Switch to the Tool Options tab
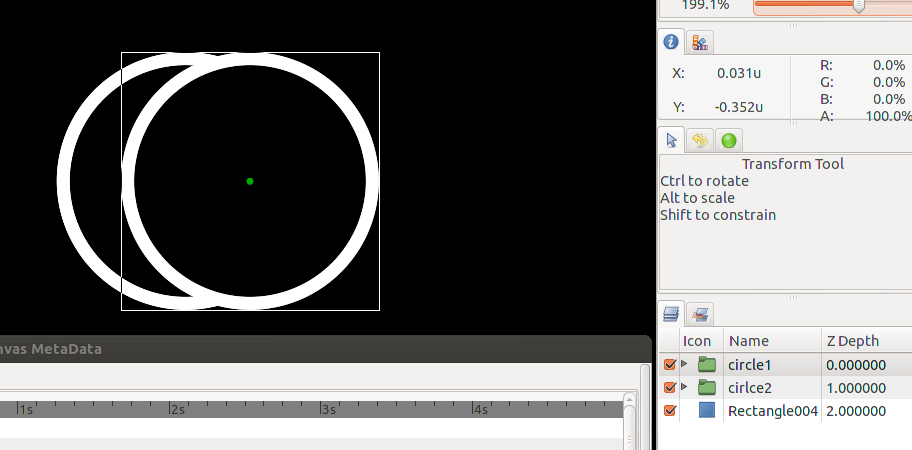Screen dimensions: 912x450 tap(671, 140)
